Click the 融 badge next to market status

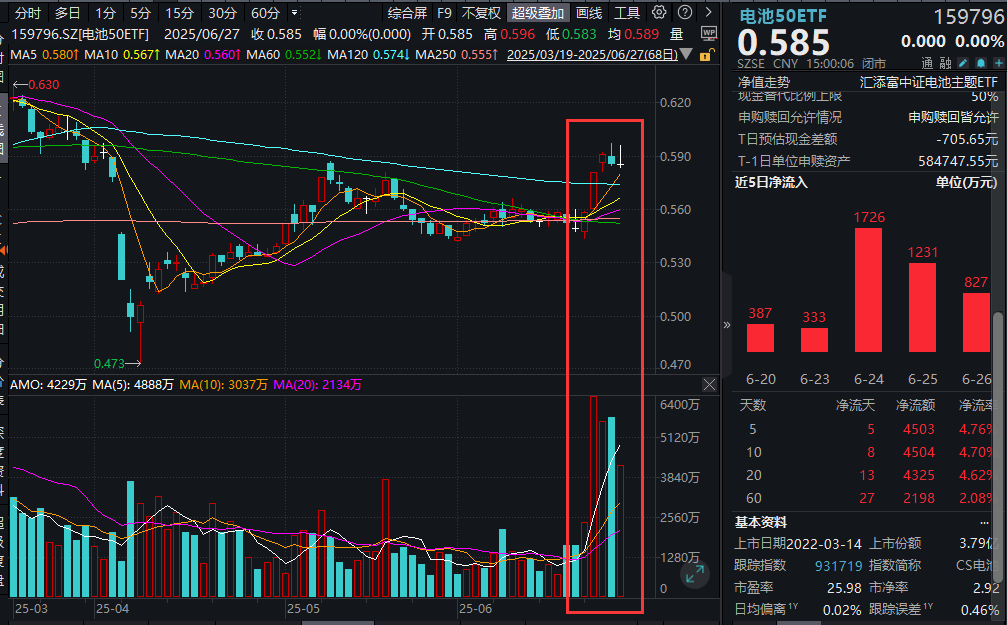(945, 63)
